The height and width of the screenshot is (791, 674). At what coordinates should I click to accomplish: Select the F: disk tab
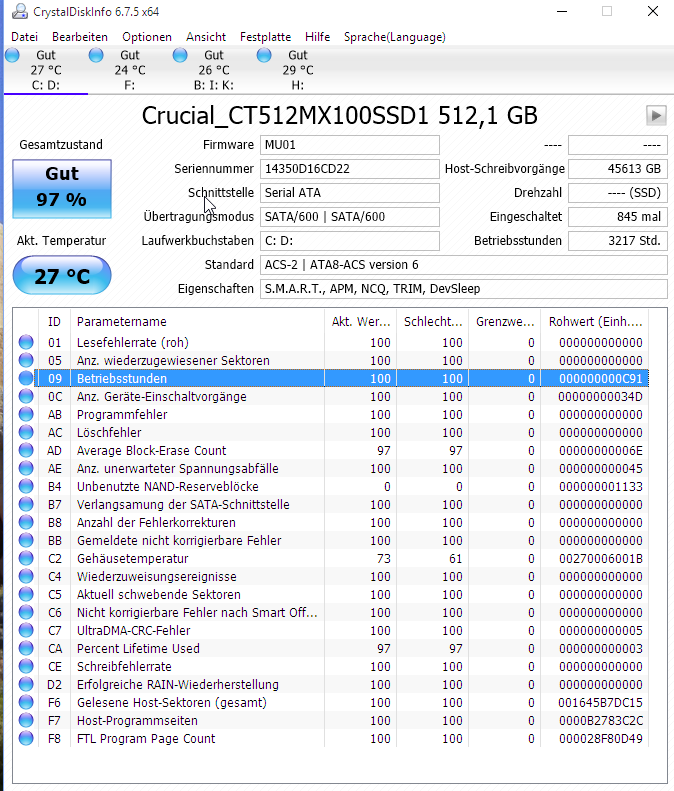pyautogui.click(x=130, y=70)
